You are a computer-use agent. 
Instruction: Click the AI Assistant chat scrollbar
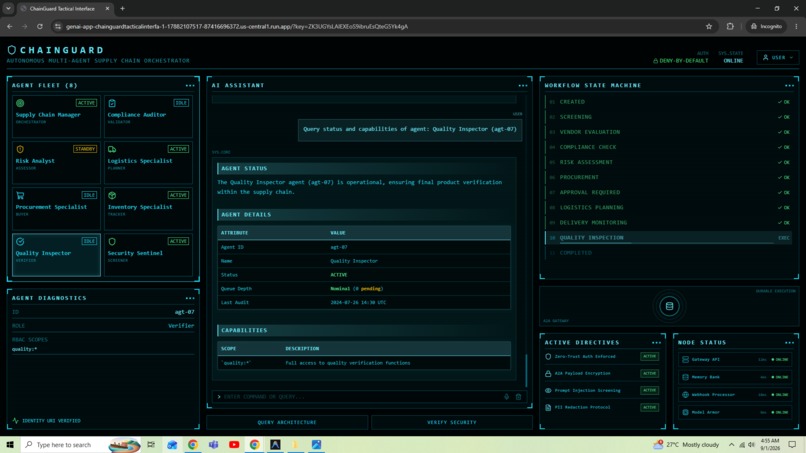526,370
